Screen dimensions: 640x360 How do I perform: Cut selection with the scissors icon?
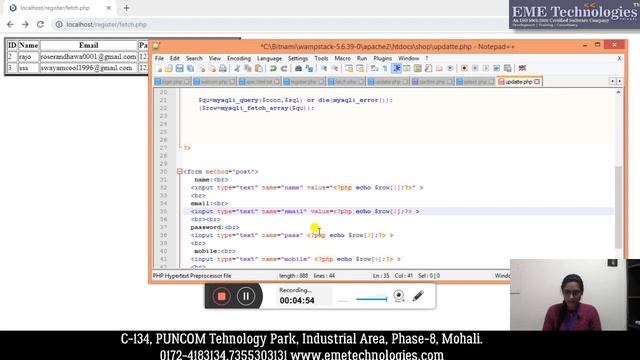point(236,68)
